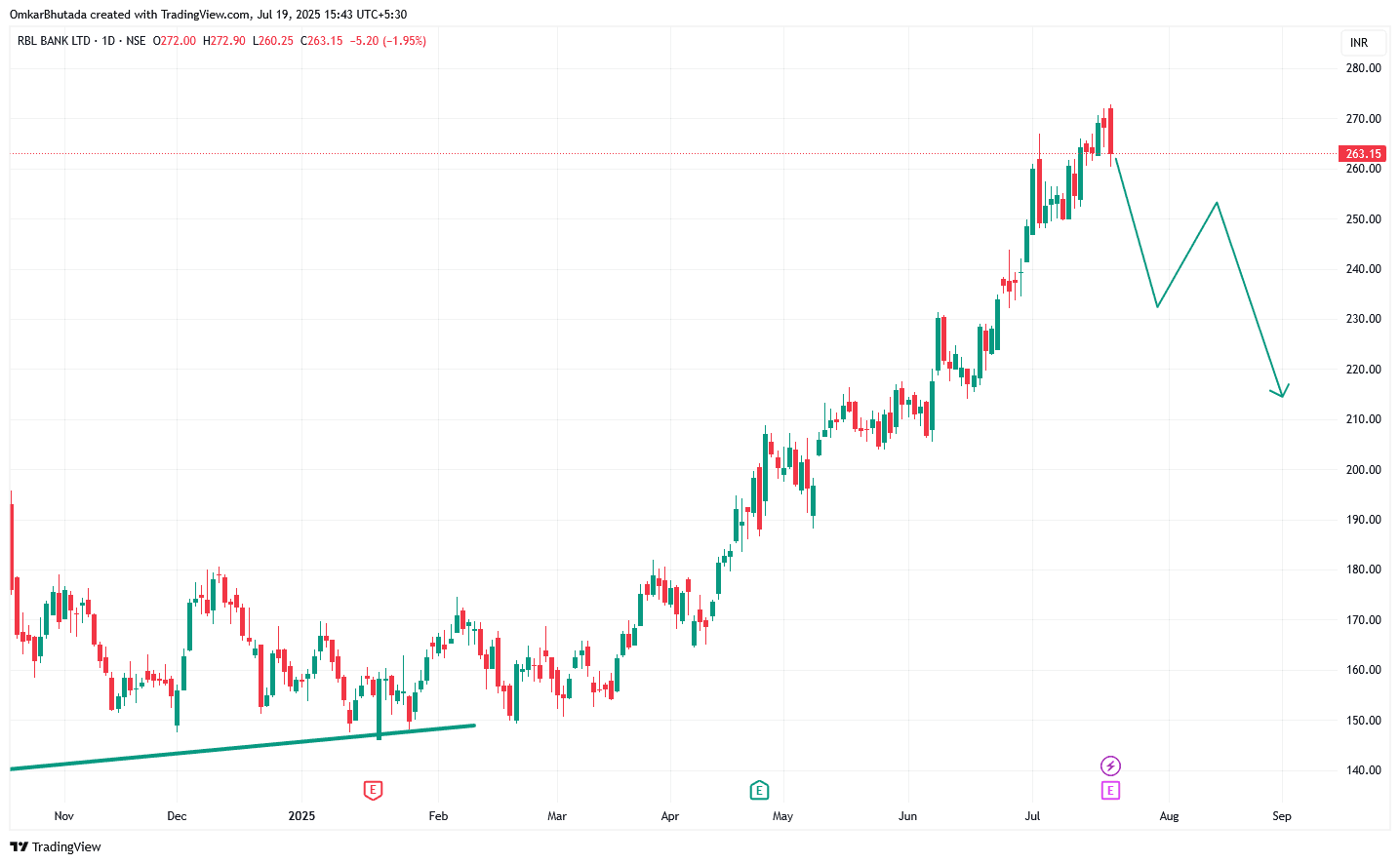
Task: Open the red earnings marker in January
Action: (372, 790)
